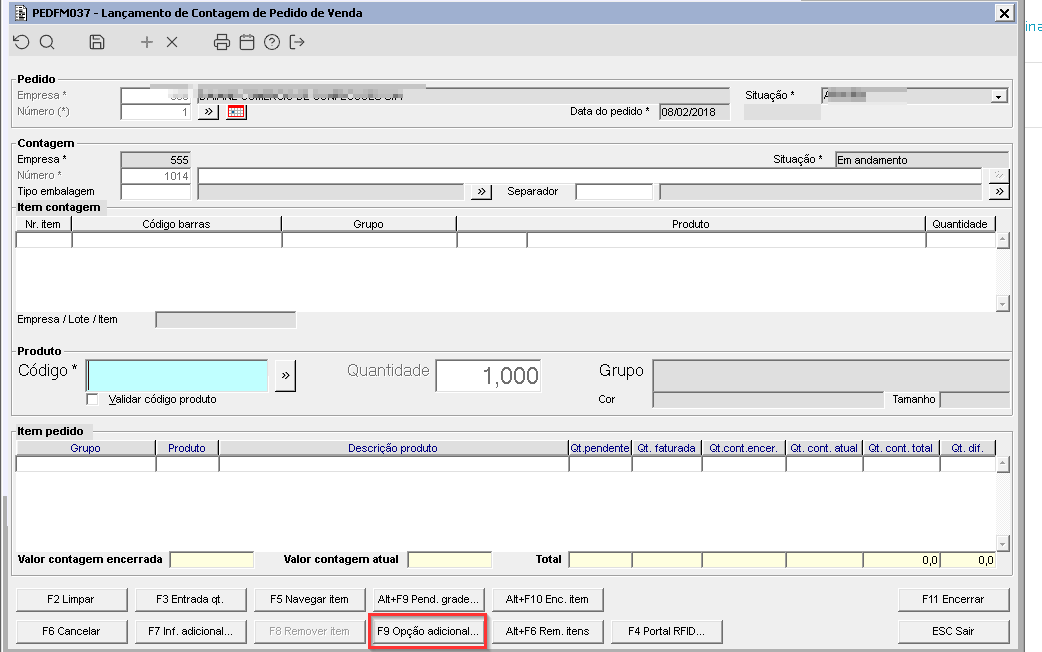Viewport: 1042px width, 652px height.
Task: Add a new record with the plus icon
Action: point(147,43)
